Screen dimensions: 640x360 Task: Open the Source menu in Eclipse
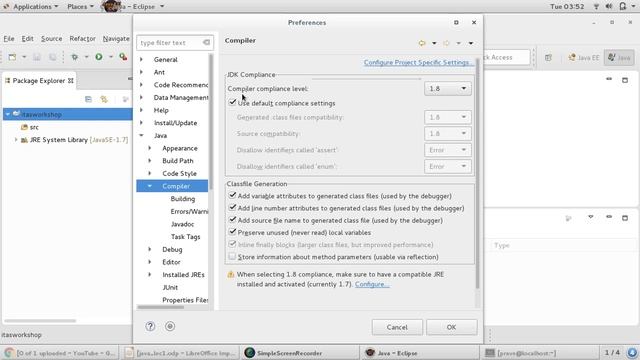(51, 38)
